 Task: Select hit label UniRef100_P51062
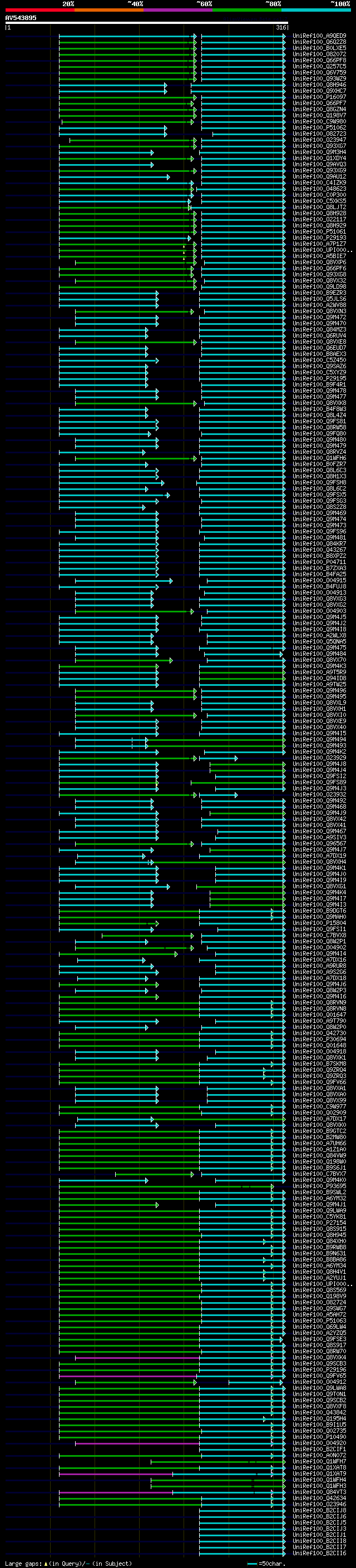point(319,128)
